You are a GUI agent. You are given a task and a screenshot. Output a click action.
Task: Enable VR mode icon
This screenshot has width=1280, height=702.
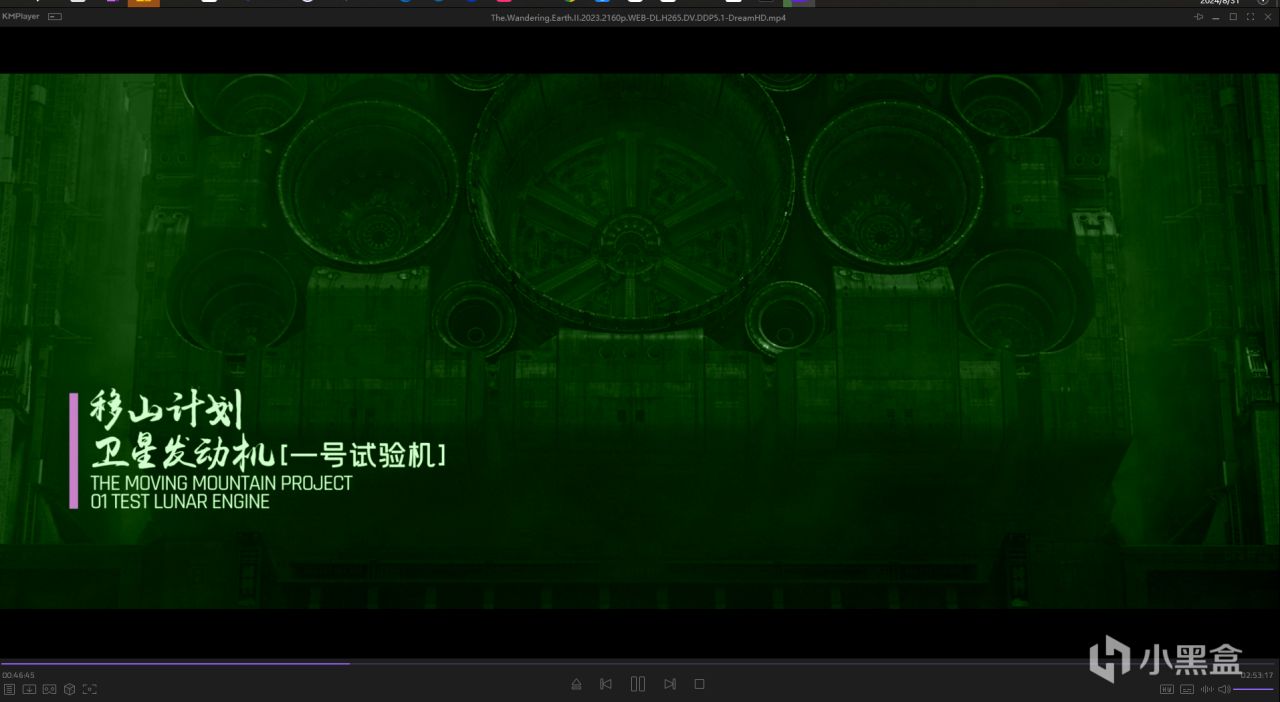click(49, 689)
